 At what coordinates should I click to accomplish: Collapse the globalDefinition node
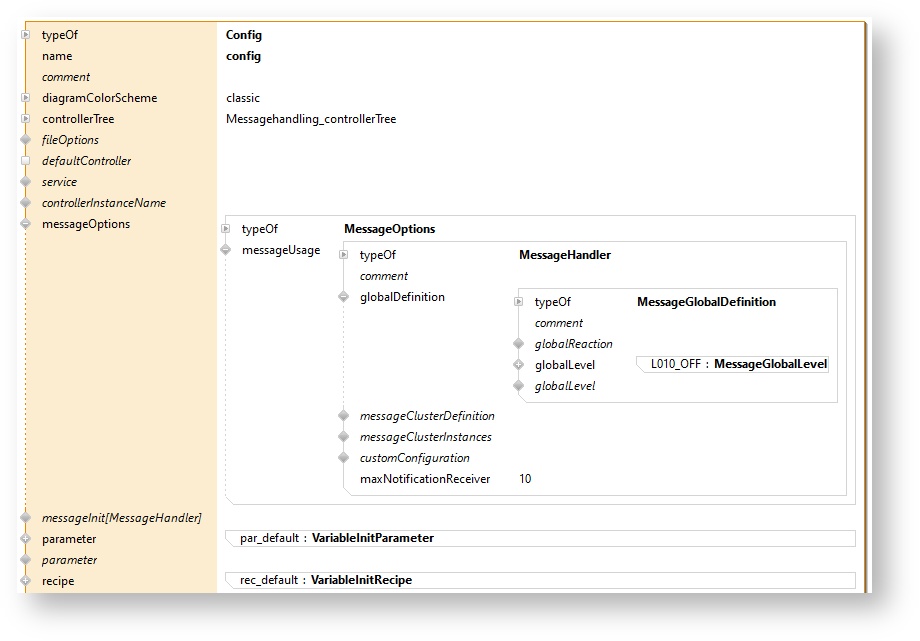coord(343,297)
